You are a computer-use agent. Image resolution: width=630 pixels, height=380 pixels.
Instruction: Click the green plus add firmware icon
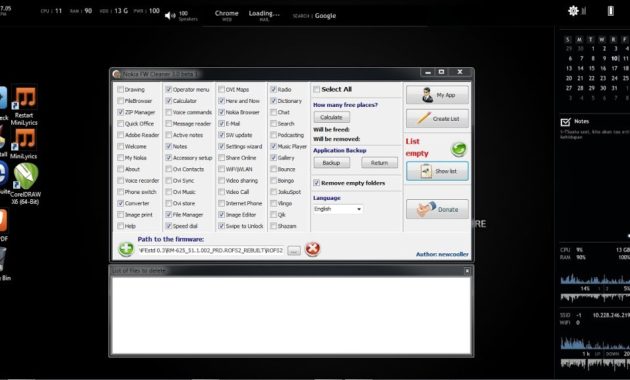126,249
